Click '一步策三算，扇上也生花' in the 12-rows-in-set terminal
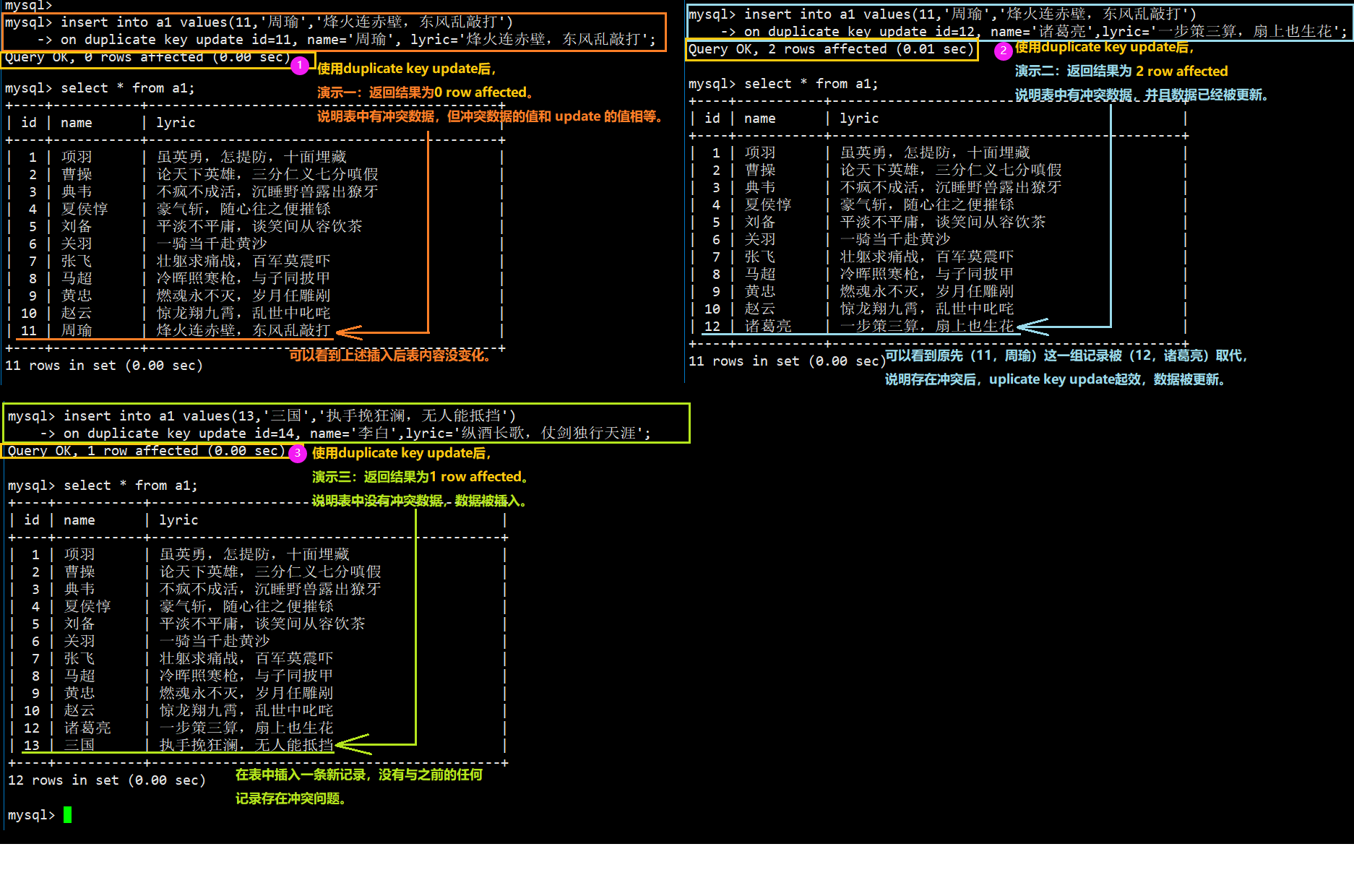This screenshot has height=896, width=1354. click(247, 728)
